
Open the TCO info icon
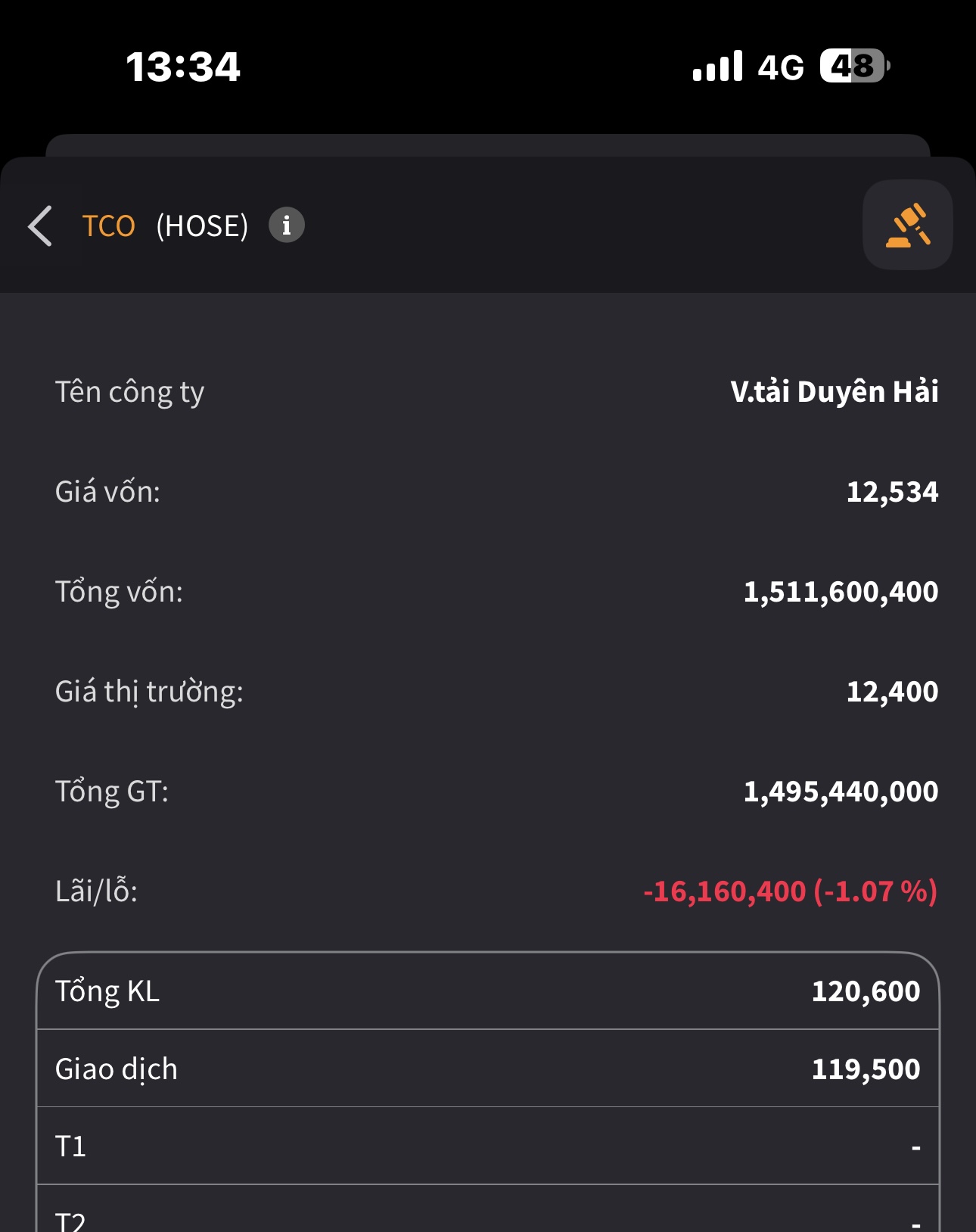(287, 226)
